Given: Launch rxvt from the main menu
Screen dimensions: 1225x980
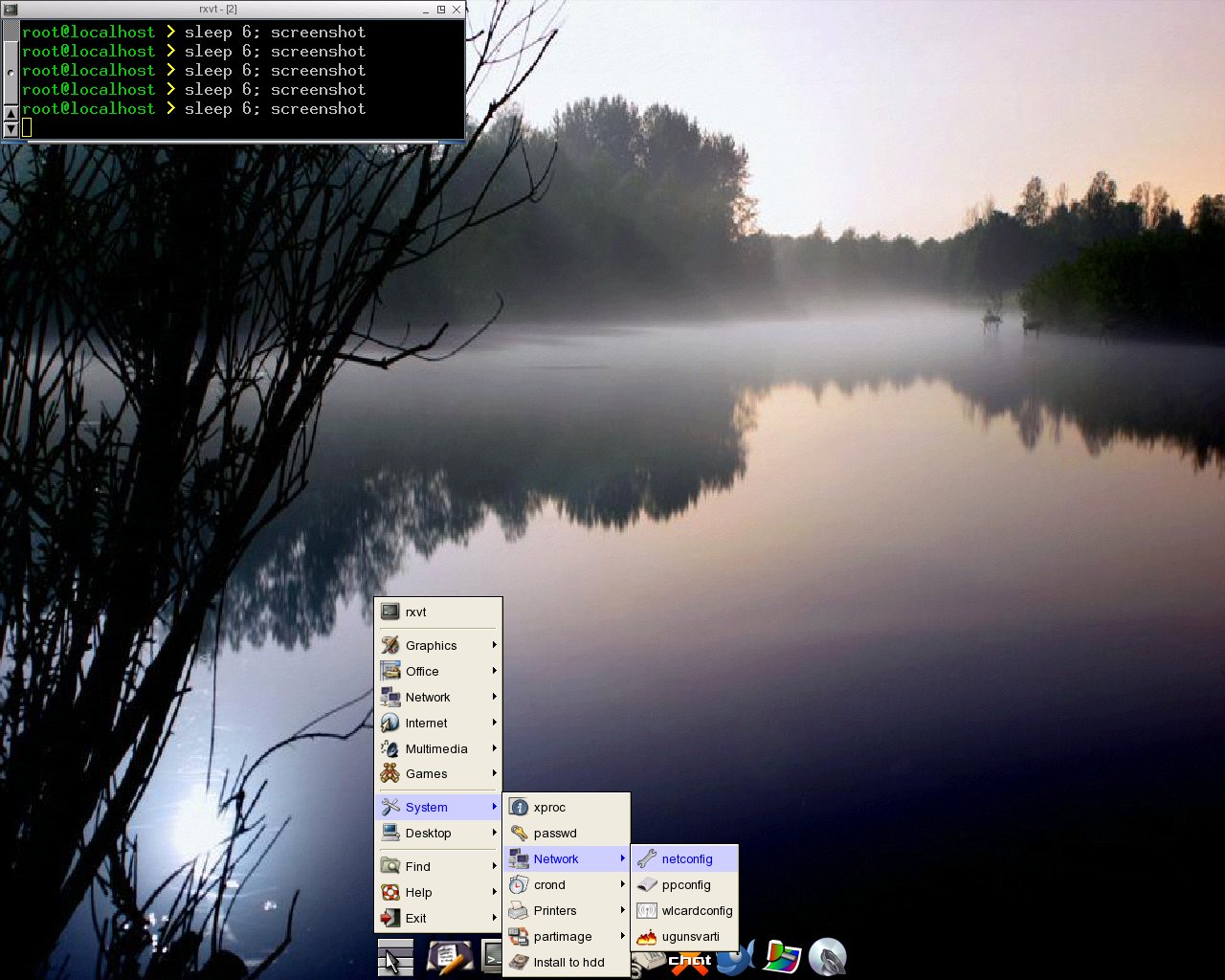Looking at the screenshot, I should point(438,612).
